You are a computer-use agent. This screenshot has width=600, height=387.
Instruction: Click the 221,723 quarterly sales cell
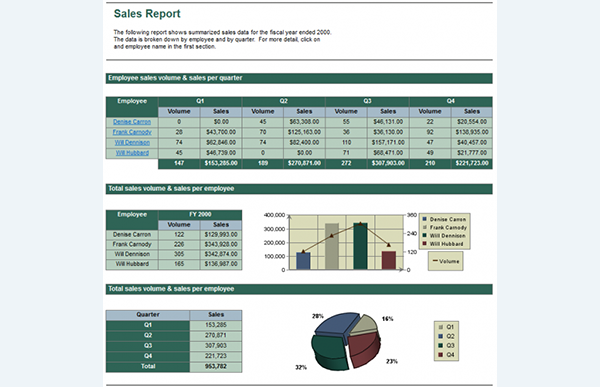(x=216, y=356)
